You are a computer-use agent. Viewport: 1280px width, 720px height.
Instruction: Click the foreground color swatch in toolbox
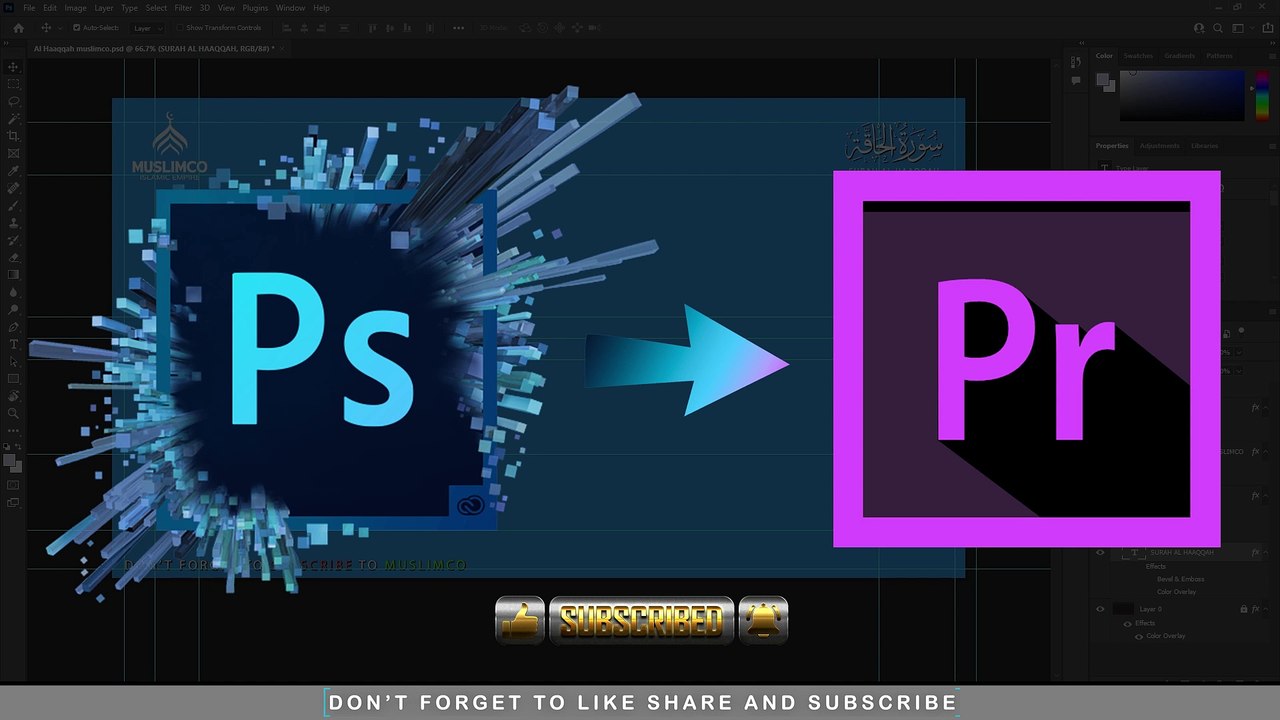point(9,460)
